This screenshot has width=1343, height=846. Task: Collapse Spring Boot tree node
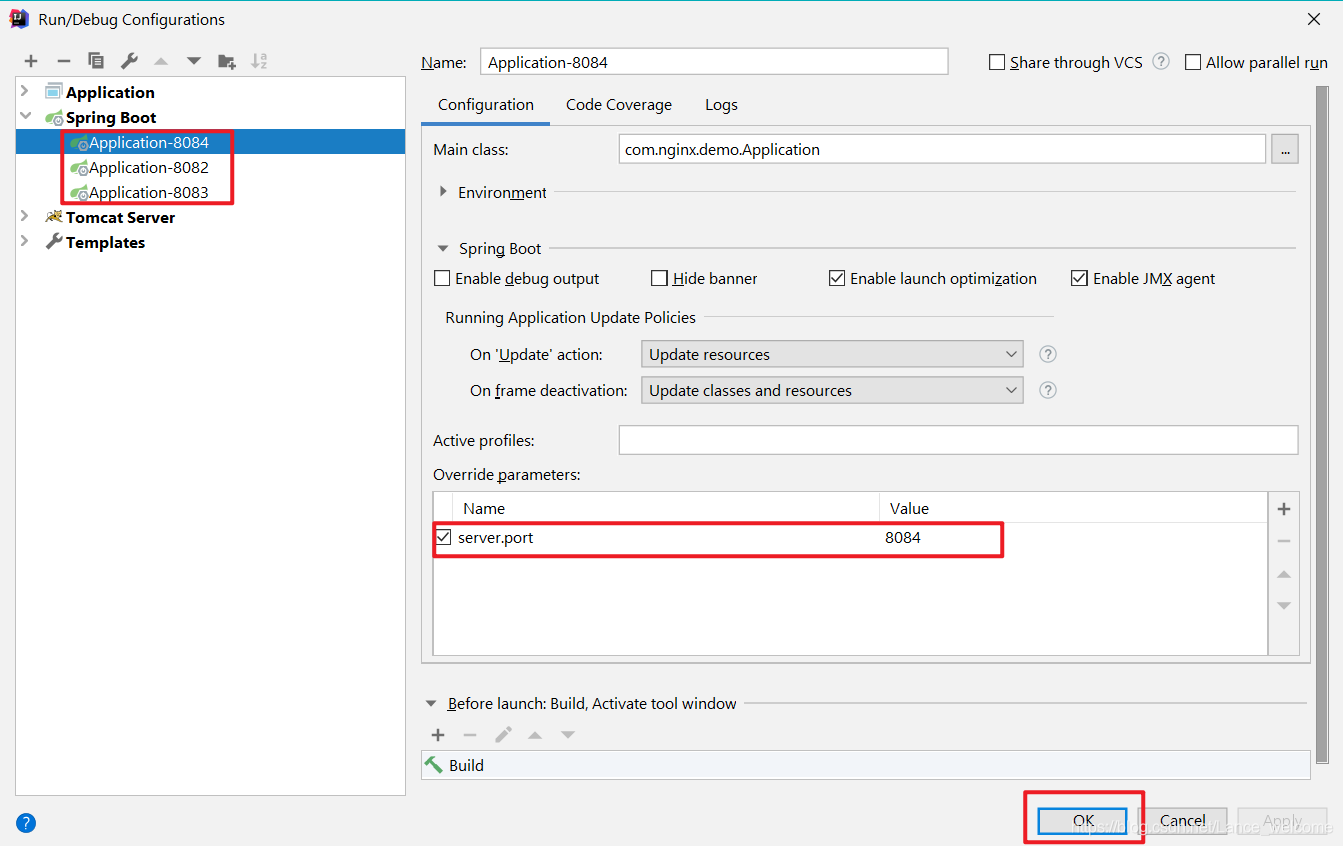(25, 117)
